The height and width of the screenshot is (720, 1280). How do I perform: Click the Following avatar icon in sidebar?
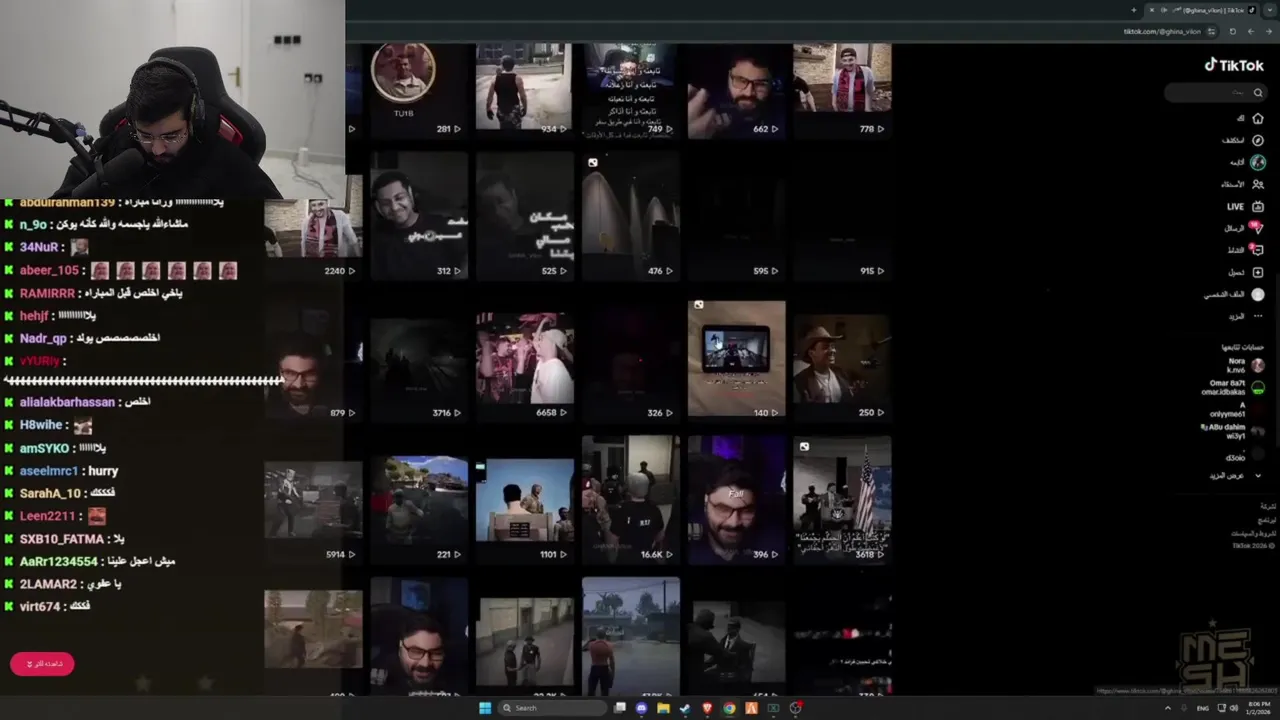[1258, 162]
